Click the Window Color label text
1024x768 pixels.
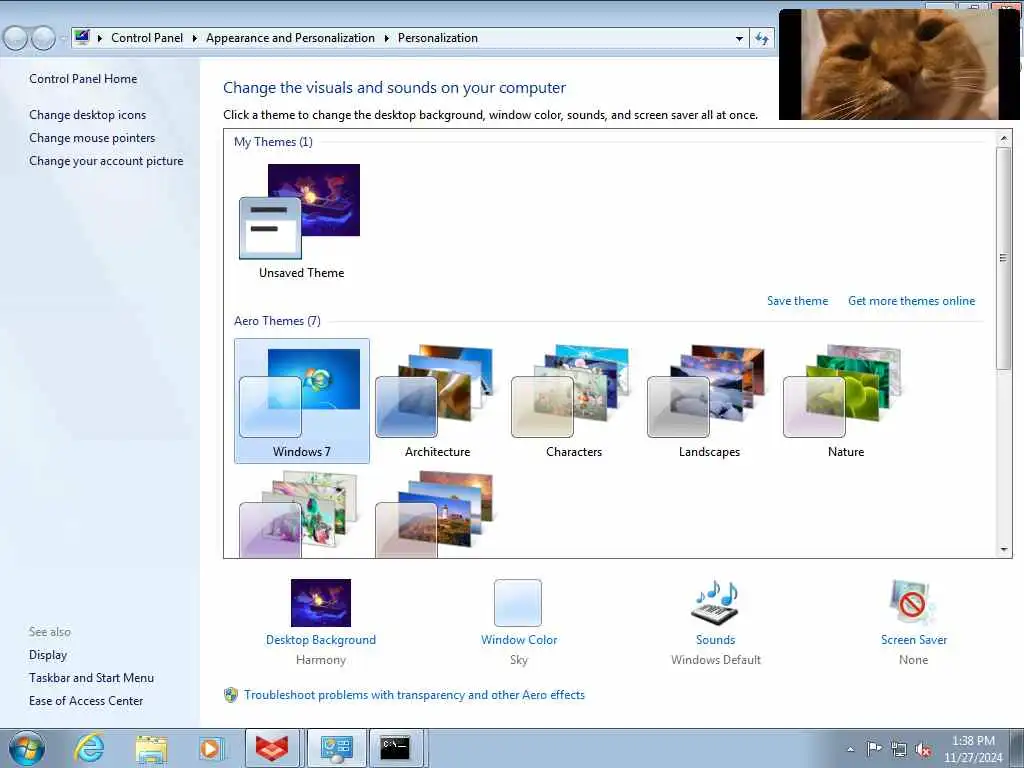pyautogui.click(x=519, y=640)
